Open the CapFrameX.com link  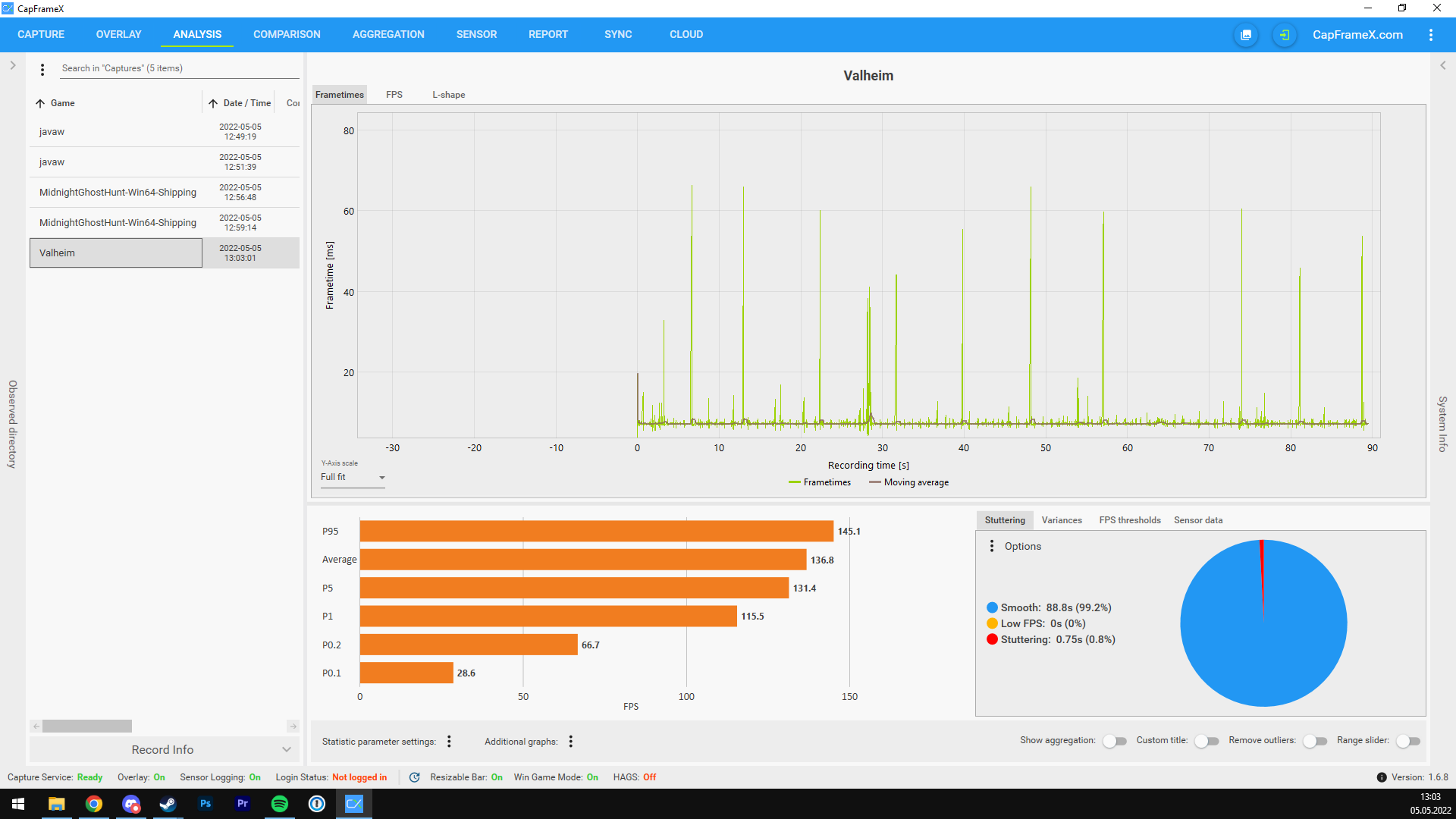coord(1357,35)
